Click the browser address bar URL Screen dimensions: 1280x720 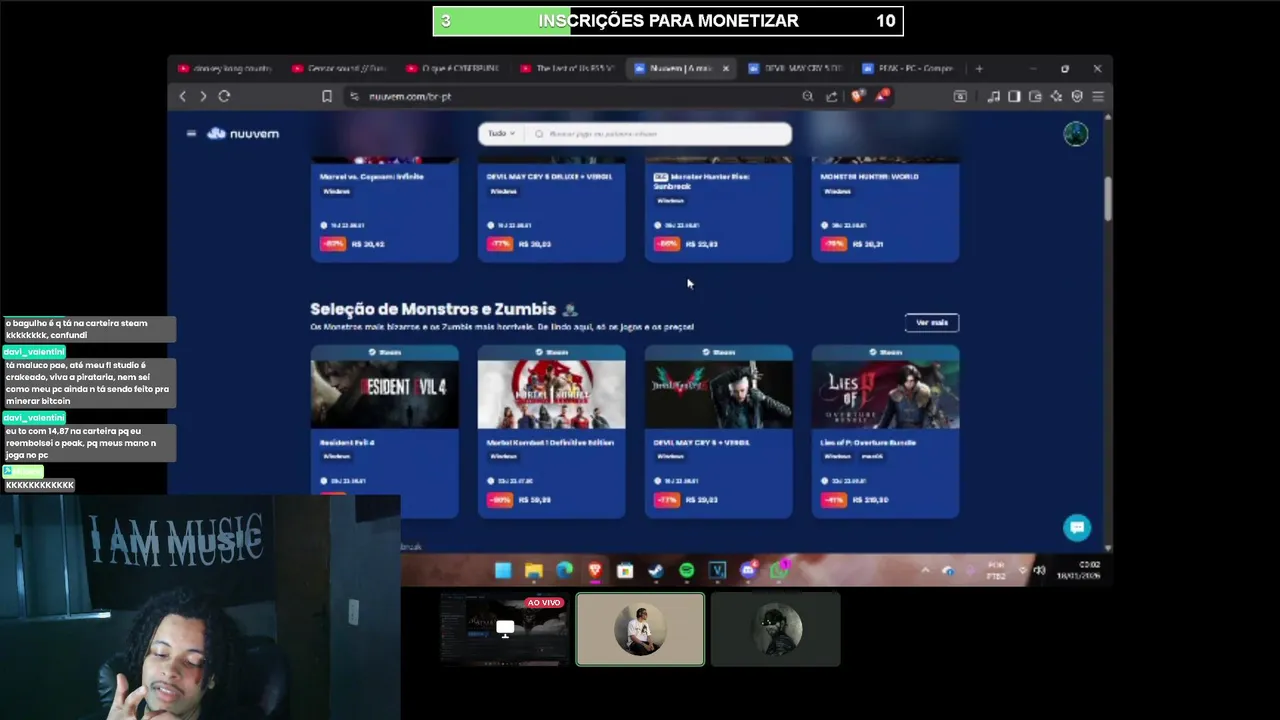tap(410, 96)
